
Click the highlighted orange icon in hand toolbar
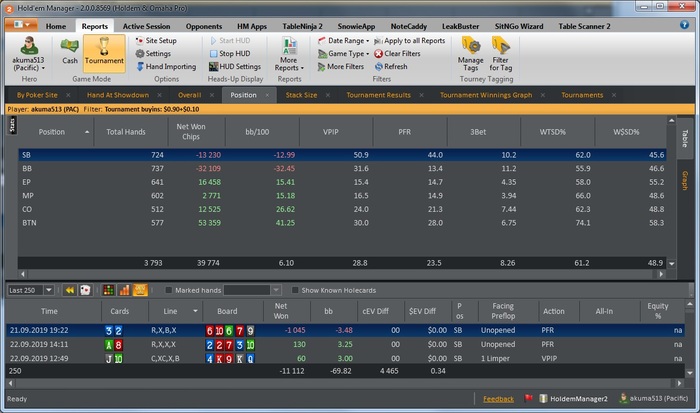point(140,290)
